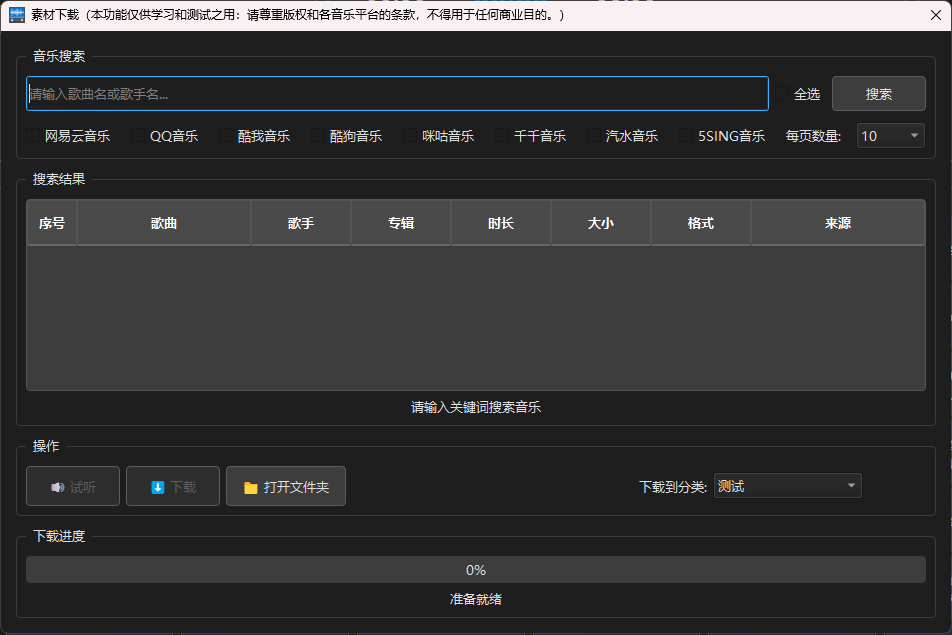Open the 每页数量 dropdown
Viewport: 952px width, 635px height.
(890, 136)
